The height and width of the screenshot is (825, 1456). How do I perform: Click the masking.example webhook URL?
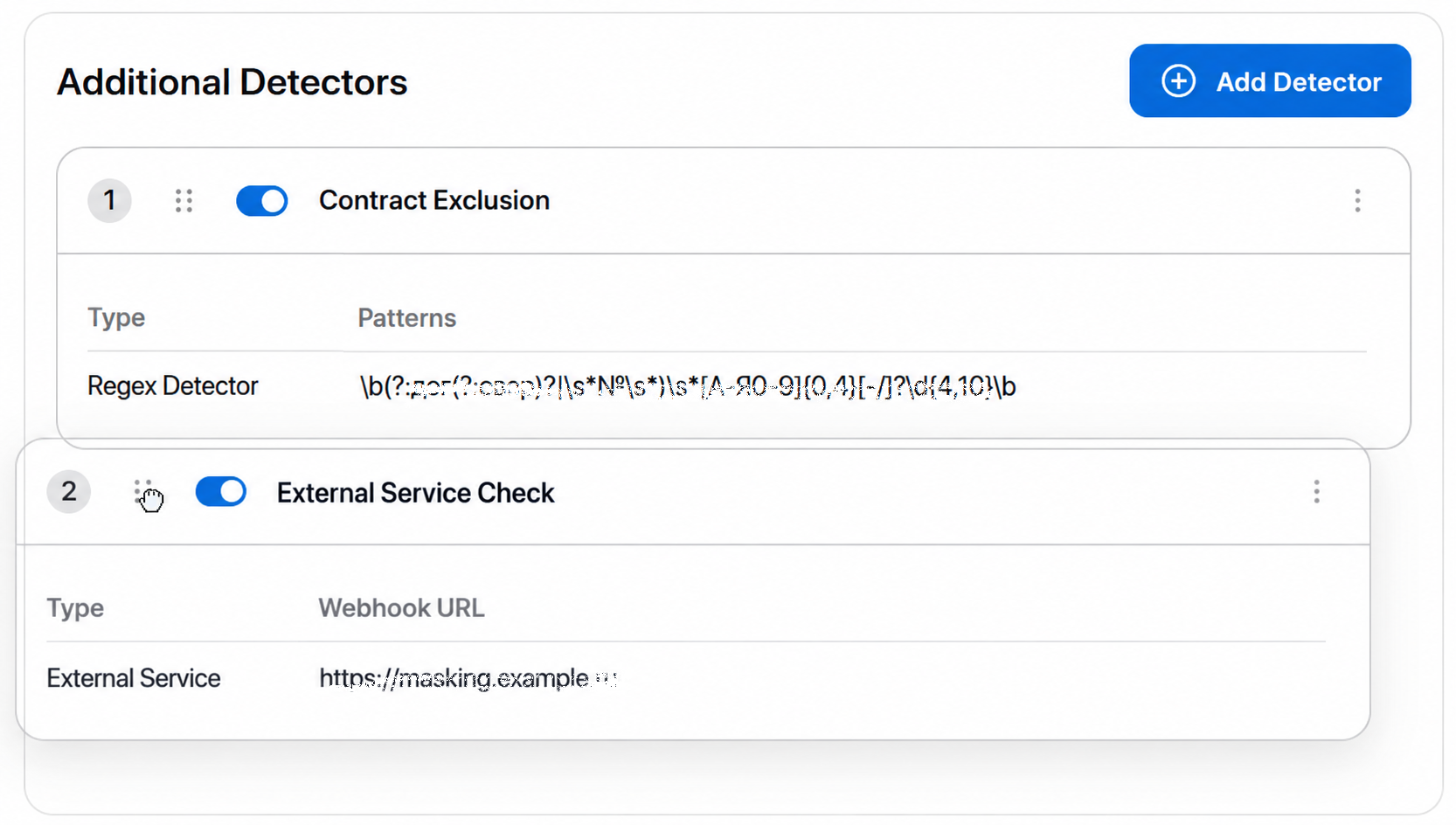(468, 678)
